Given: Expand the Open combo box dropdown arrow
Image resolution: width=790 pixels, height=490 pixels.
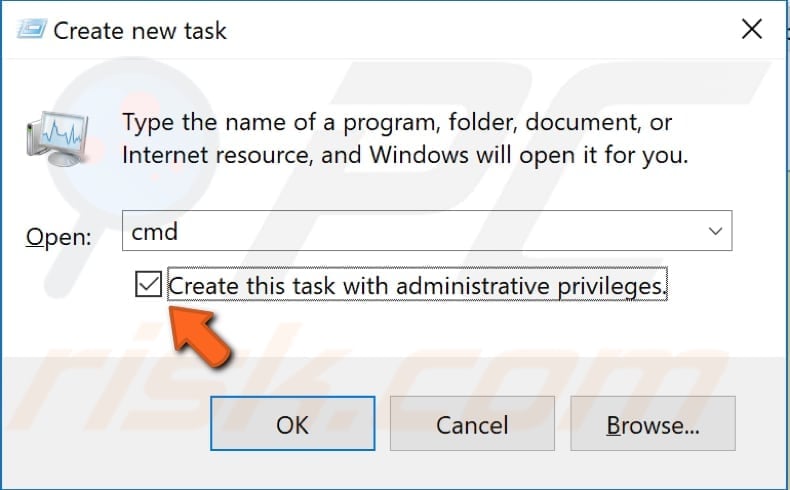Looking at the screenshot, I should (716, 231).
